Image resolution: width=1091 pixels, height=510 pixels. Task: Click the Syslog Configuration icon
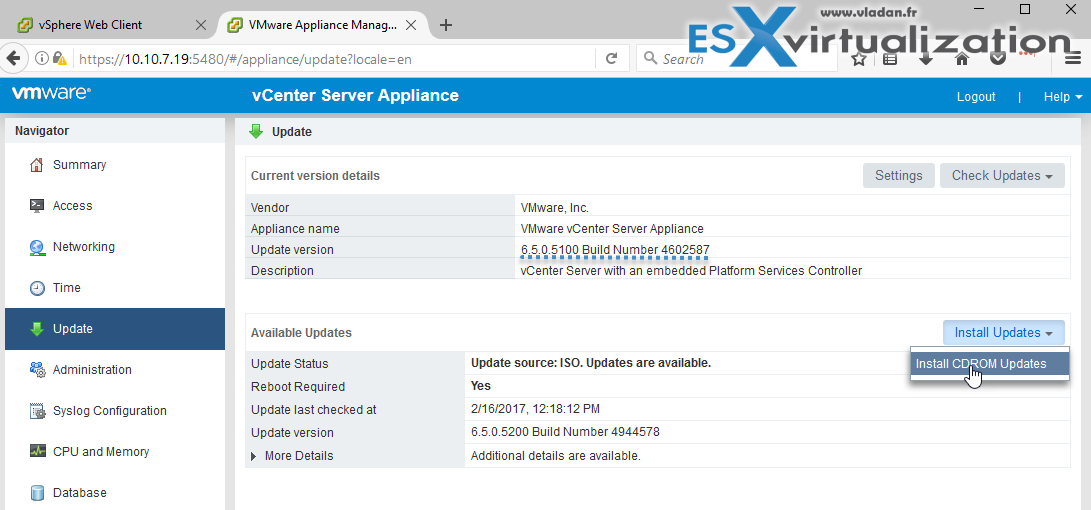point(37,411)
